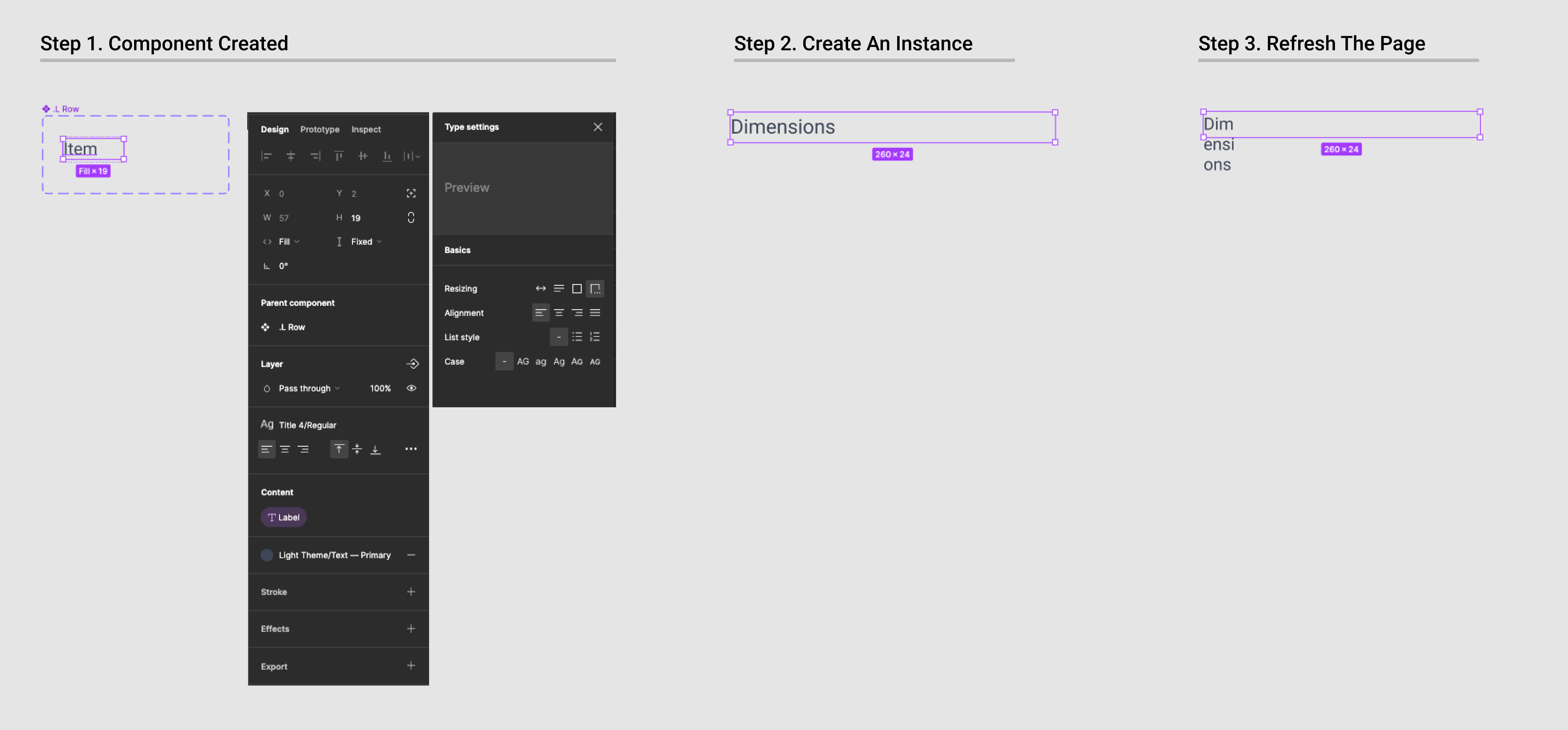Screen dimensions: 1568x730
Task: Select text align left in Design panel
Action: (266, 449)
